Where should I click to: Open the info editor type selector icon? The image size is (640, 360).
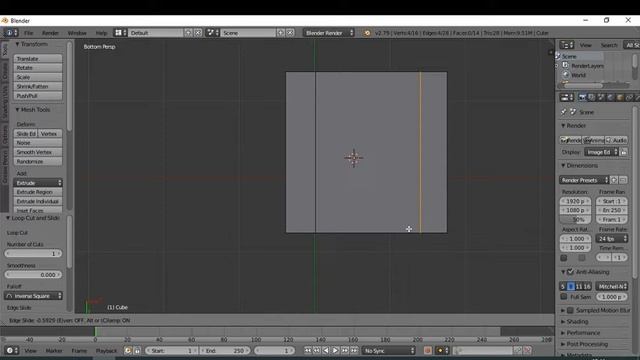tap(11, 33)
